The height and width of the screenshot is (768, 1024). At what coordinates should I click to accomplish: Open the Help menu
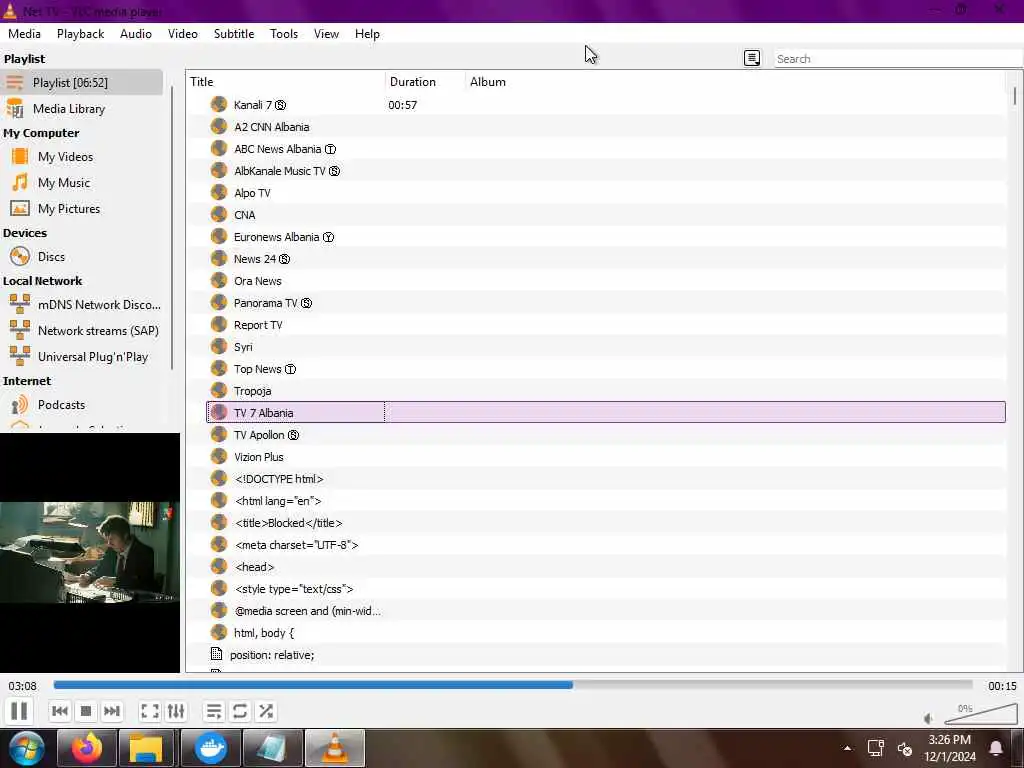[367, 34]
